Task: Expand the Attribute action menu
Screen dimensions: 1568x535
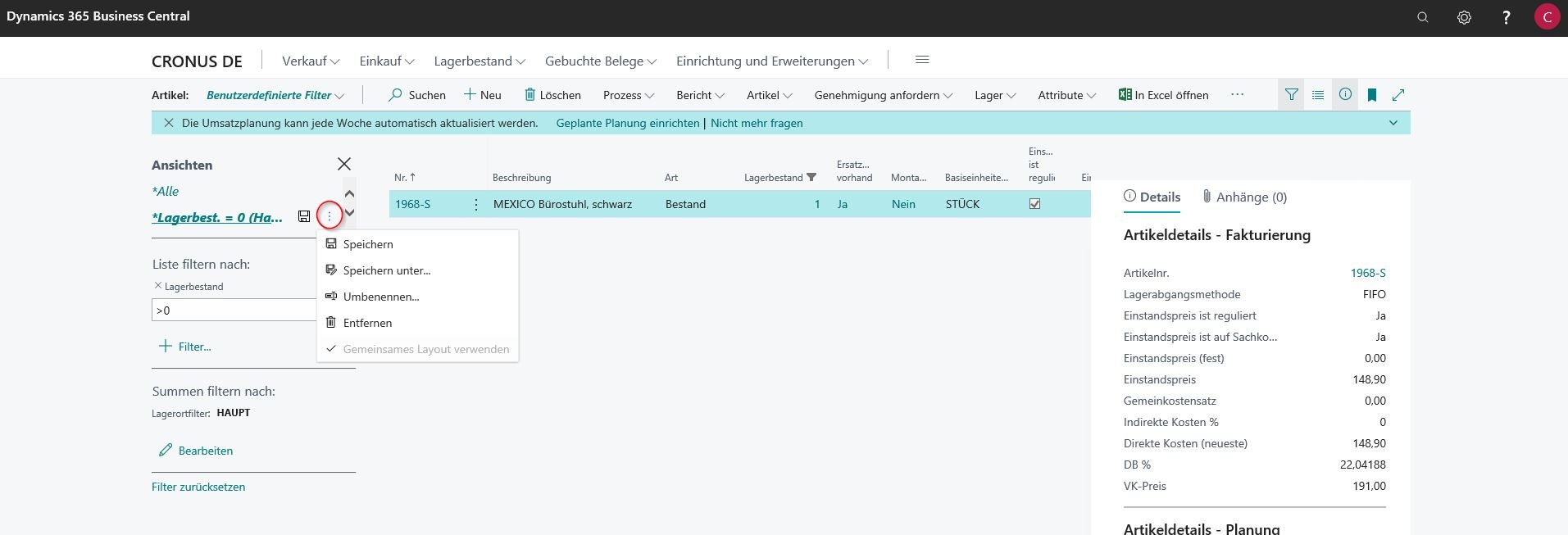Action: (1067, 95)
